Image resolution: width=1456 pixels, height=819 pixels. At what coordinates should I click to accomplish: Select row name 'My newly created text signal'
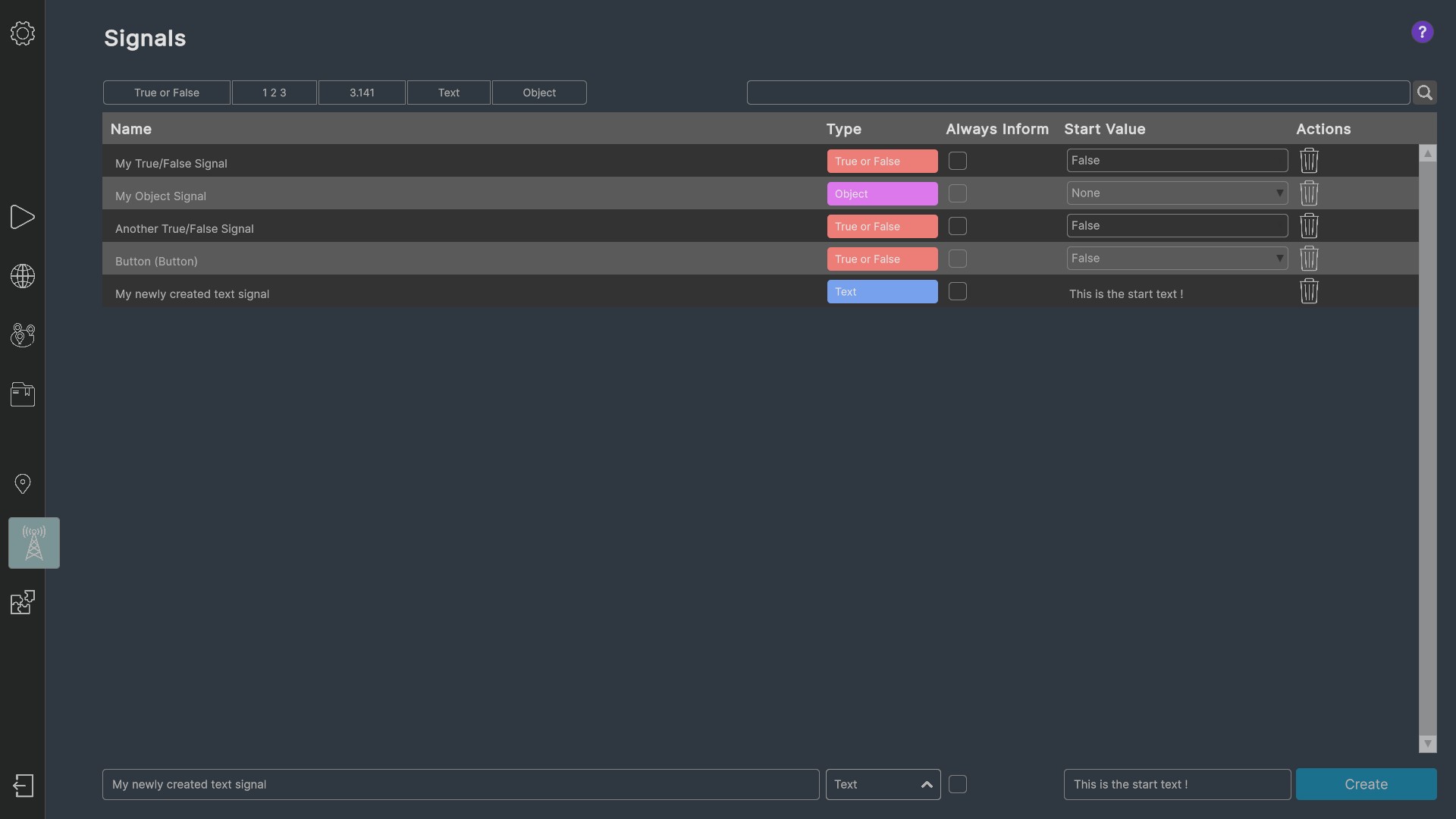pos(192,294)
